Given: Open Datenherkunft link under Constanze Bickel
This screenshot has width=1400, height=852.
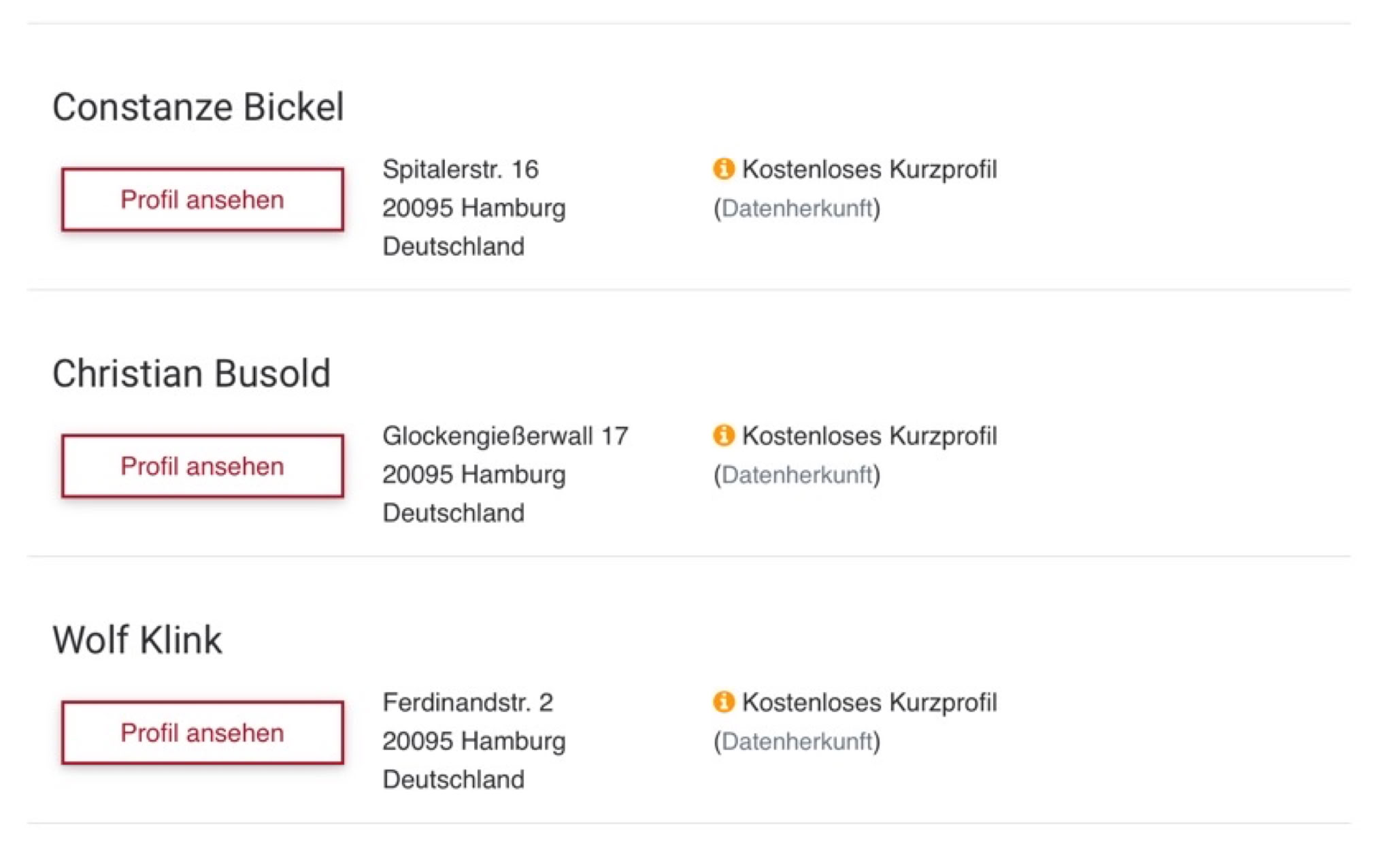Looking at the screenshot, I should (x=797, y=208).
